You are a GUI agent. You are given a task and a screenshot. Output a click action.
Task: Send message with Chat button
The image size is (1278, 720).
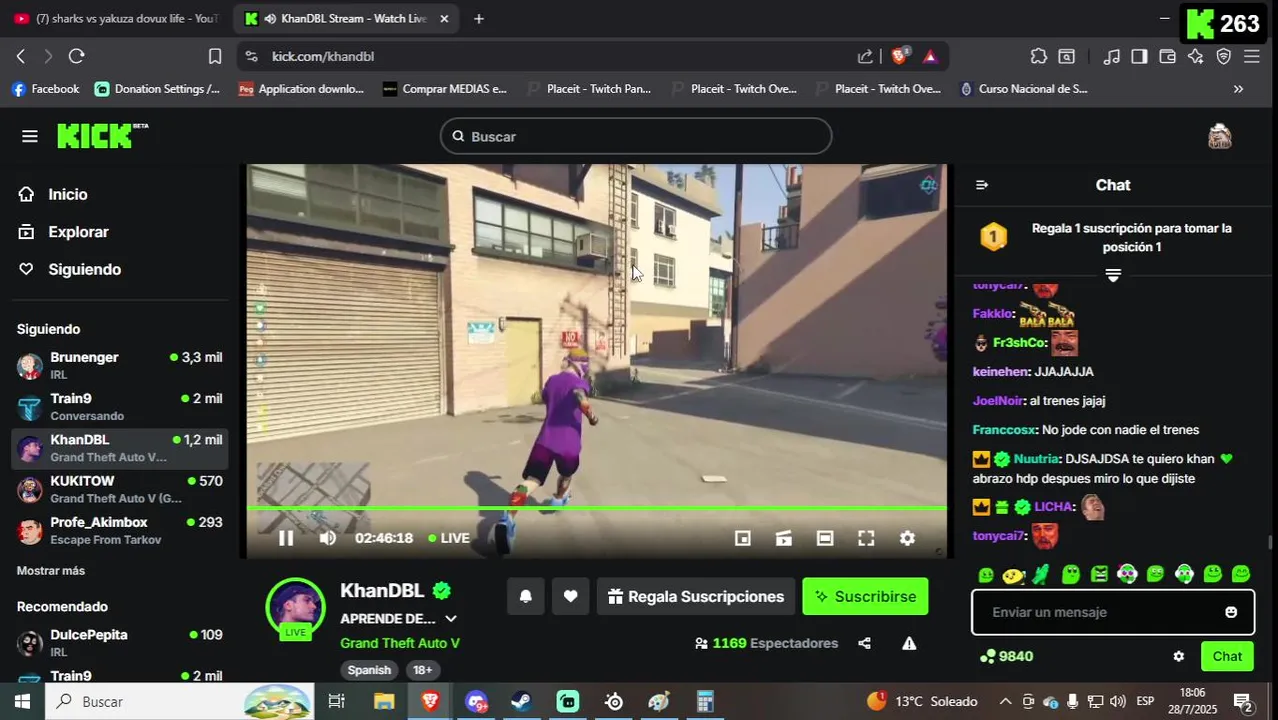coord(1227,656)
